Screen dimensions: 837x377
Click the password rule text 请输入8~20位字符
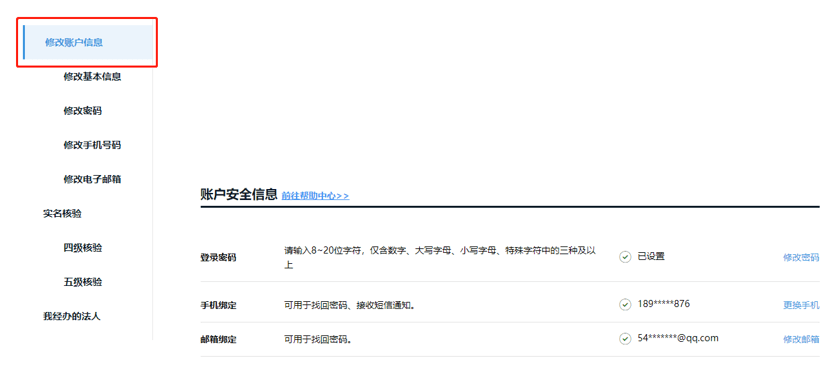(x=440, y=257)
